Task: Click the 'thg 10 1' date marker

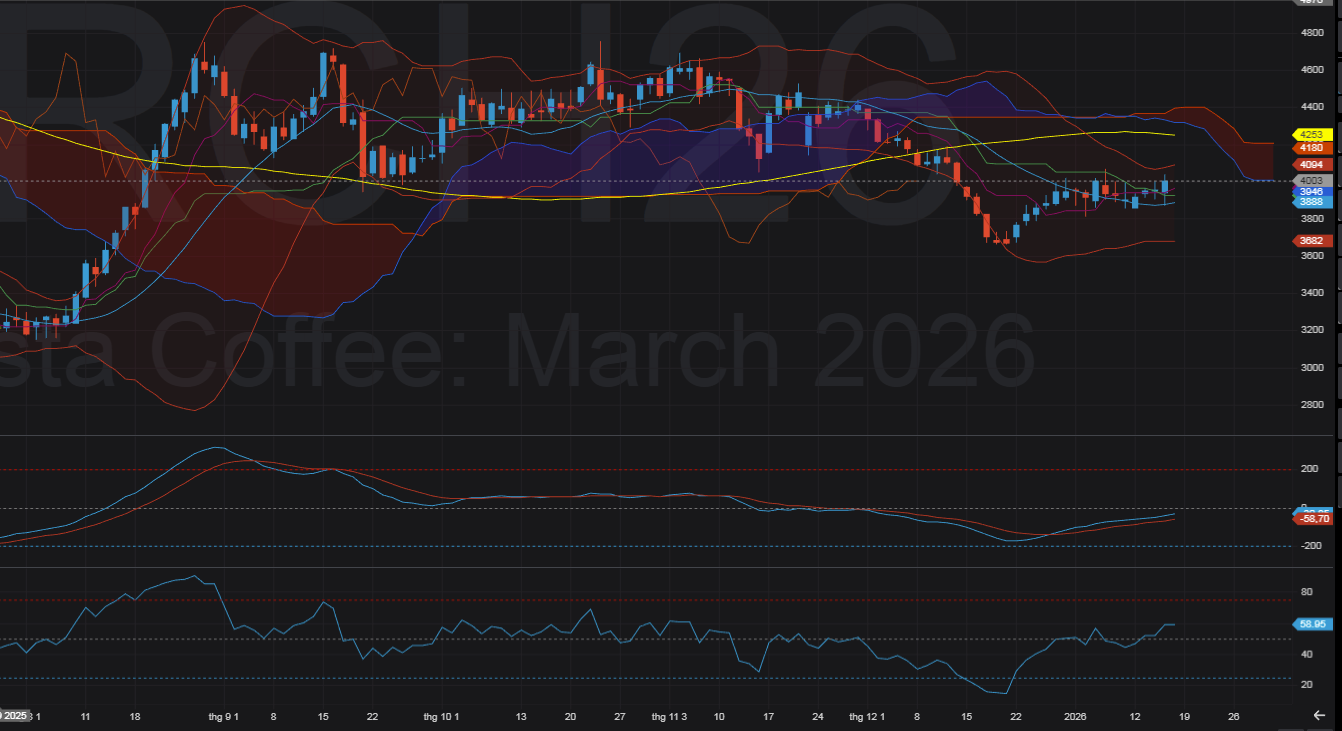Action: coord(441,717)
